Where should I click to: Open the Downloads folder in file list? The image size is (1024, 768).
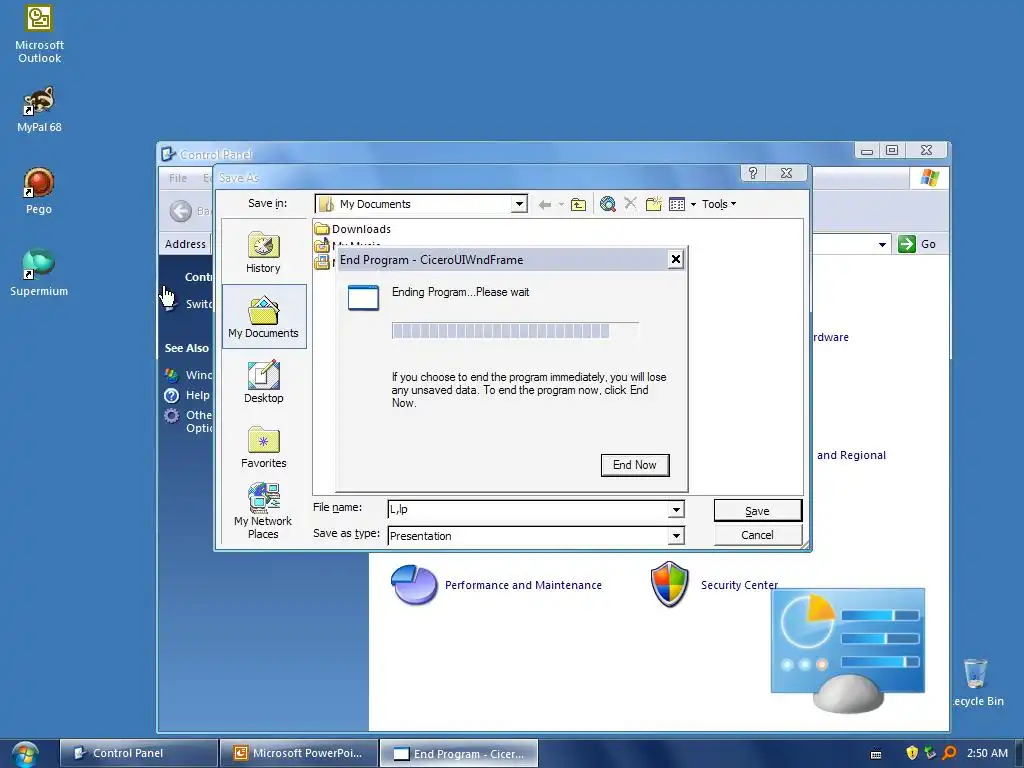353,229
